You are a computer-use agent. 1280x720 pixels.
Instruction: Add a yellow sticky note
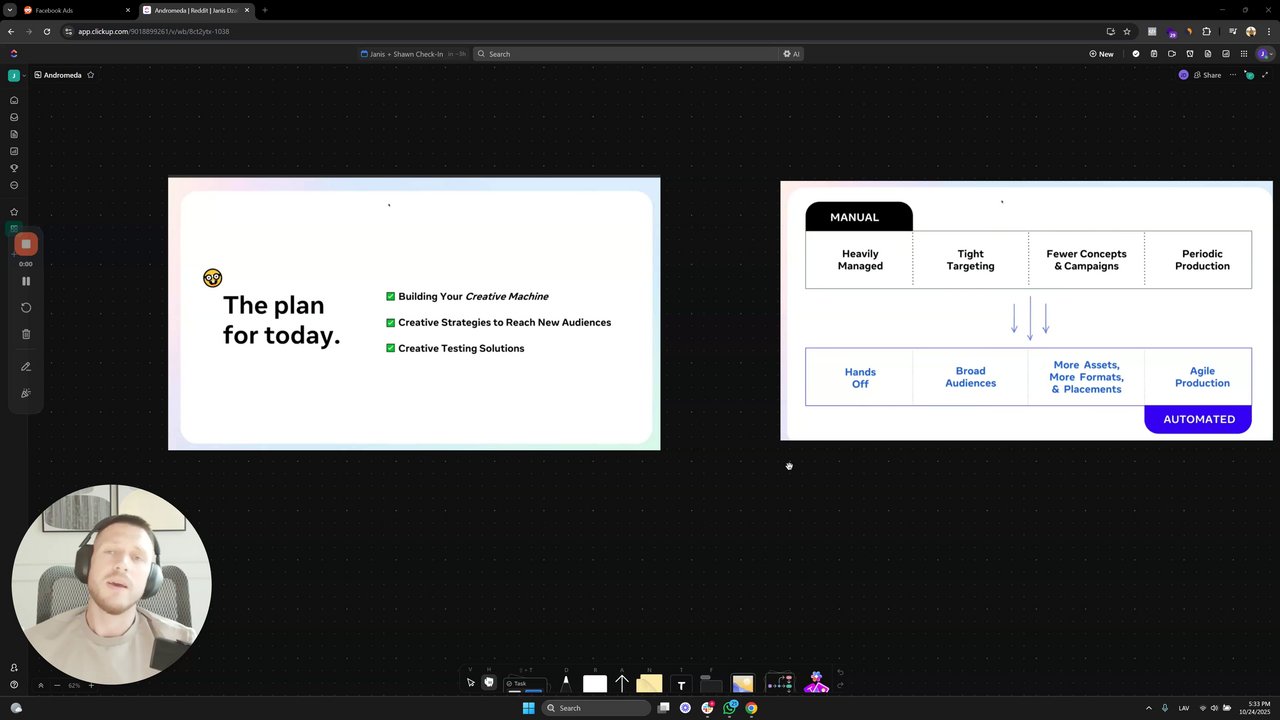(649, 684)
